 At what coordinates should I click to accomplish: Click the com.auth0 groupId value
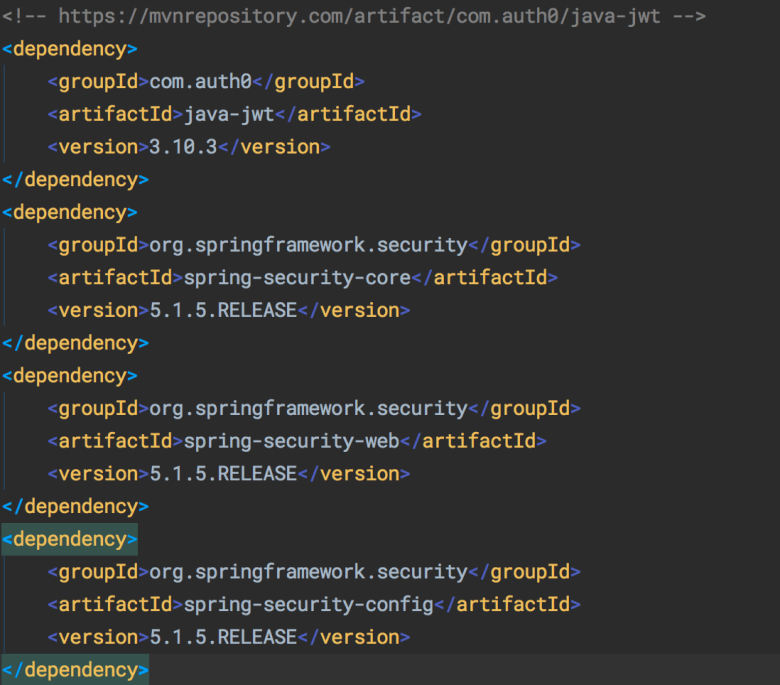pos(200,82)
